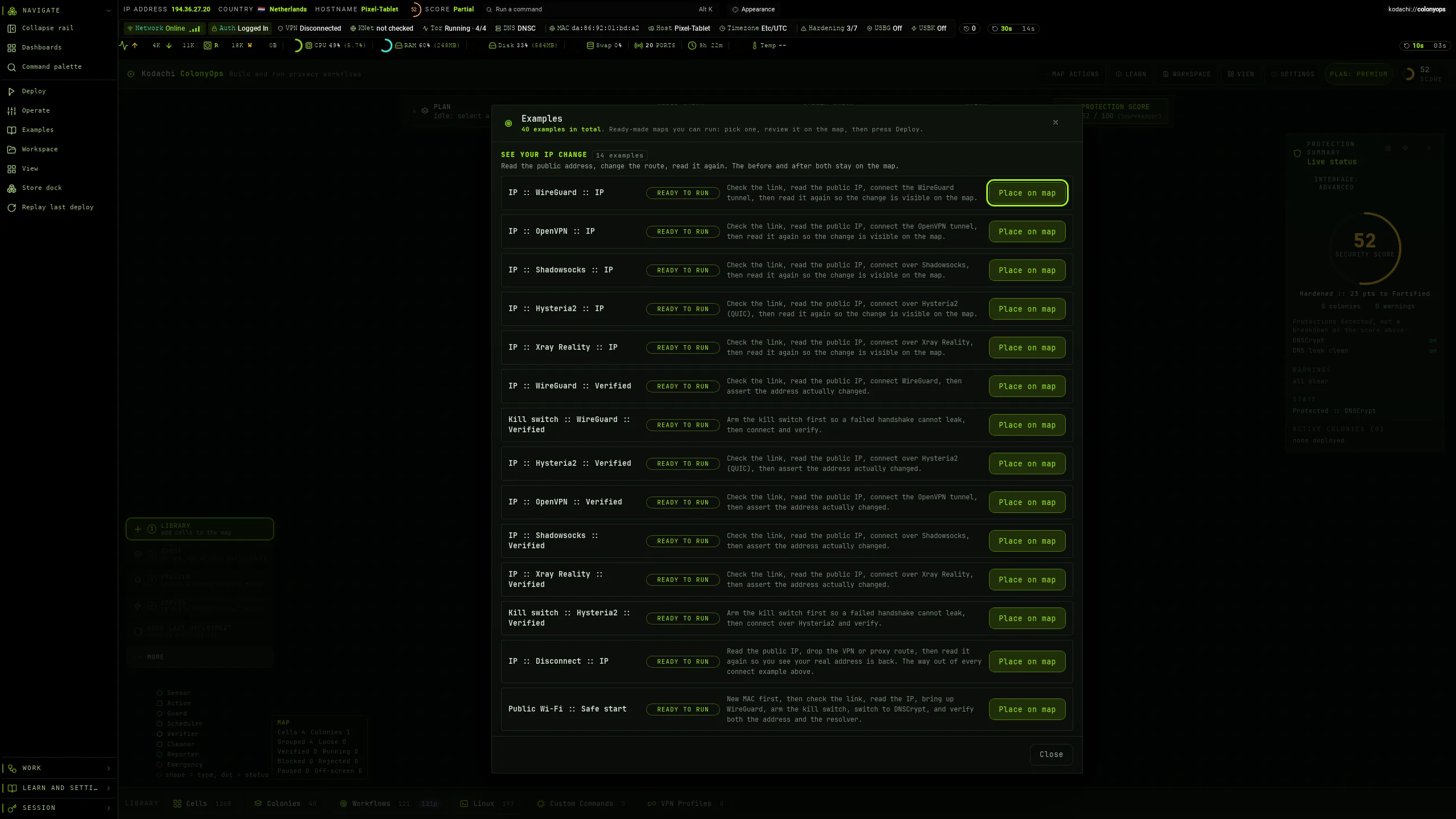Click the 20 PORTS indicator
This screenshot has width=1456, height=819.
pyautogui.click(x=655, y=45)
